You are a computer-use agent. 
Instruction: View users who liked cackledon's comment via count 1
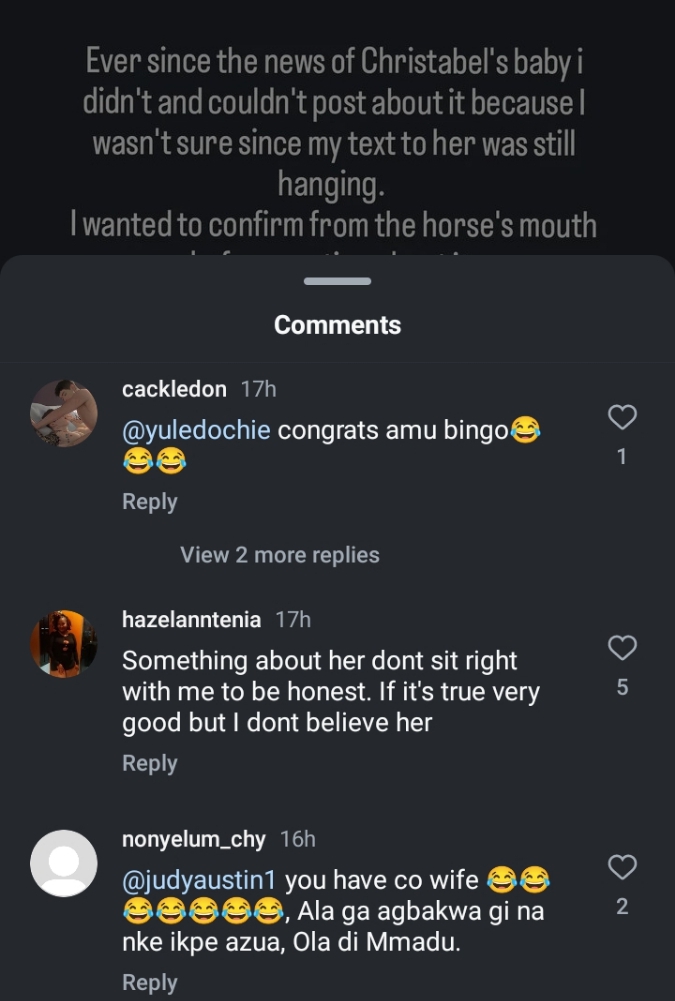622,455
